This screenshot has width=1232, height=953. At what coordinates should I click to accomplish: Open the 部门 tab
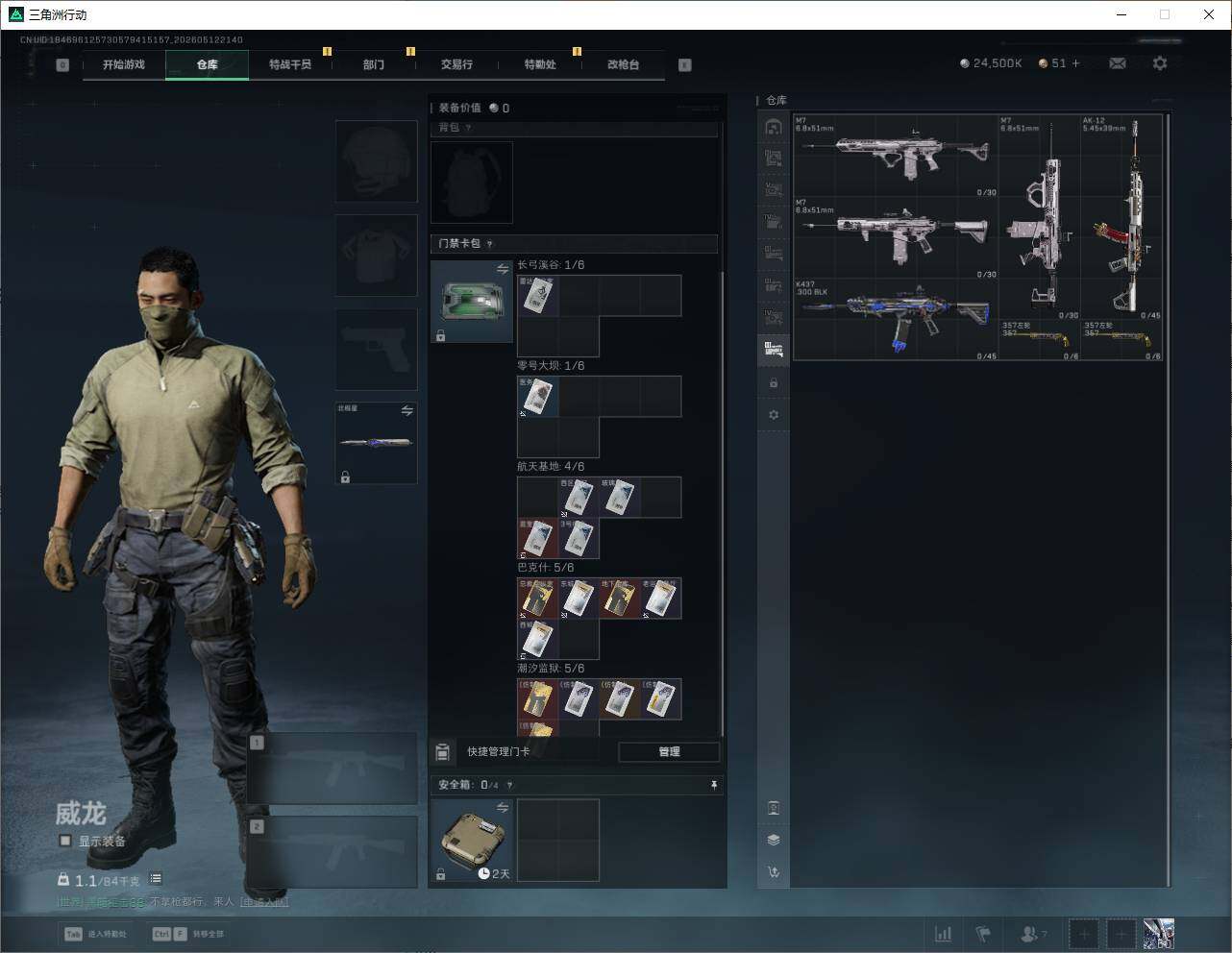click(x=374, y=64)
